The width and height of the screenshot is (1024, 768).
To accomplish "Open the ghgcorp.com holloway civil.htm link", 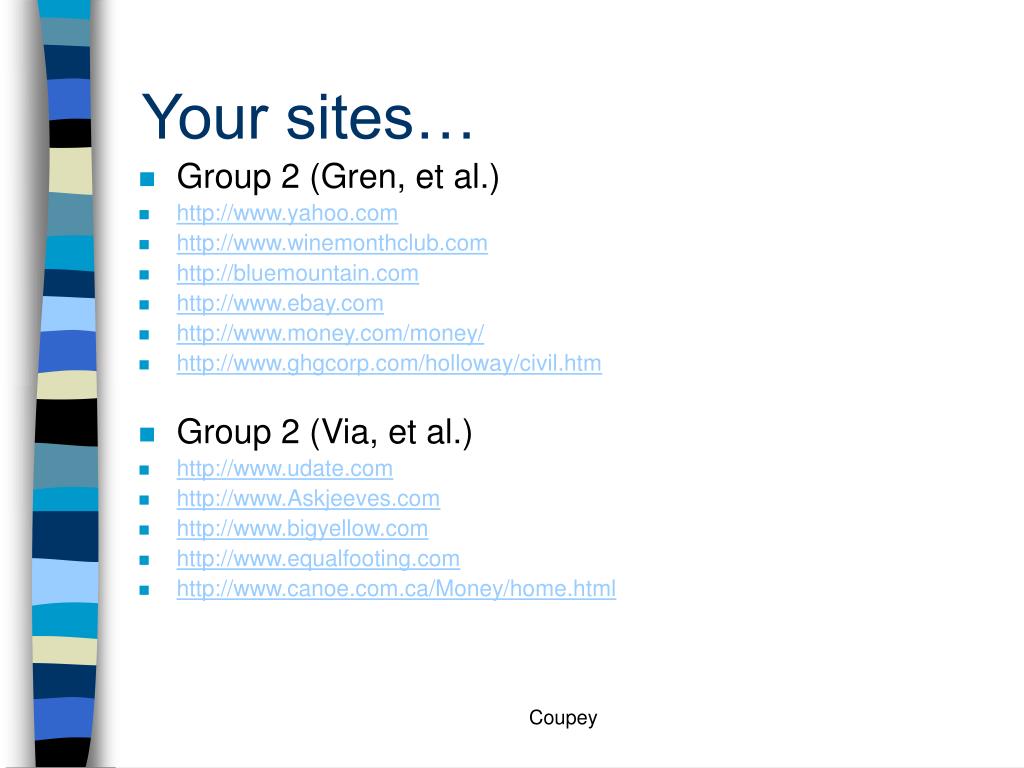I will tap(389, 364).
